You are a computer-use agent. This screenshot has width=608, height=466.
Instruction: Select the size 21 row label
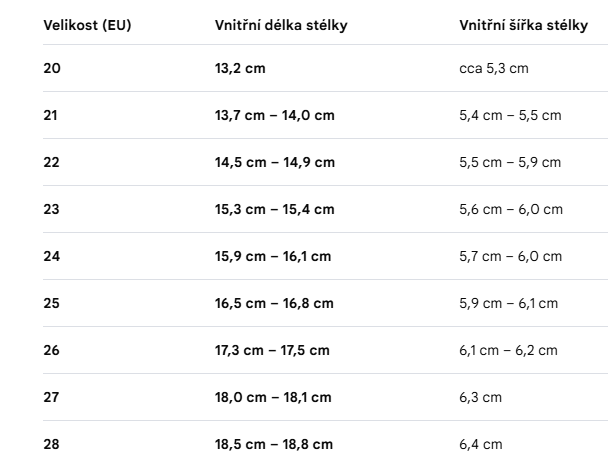click(x=50, y=115)
